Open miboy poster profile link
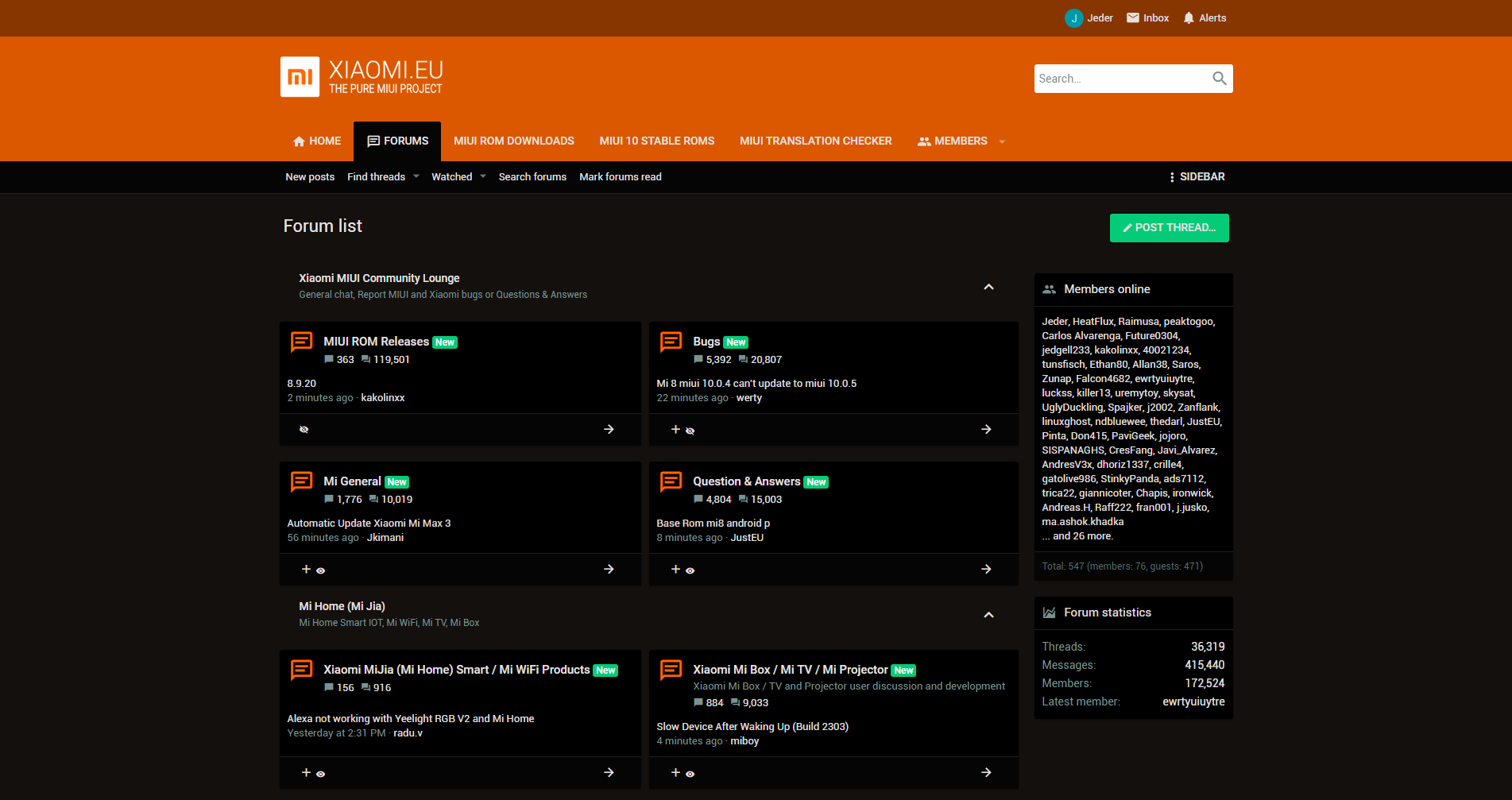The width and height of the screenshot is (1512, 800). coord(744,740)
